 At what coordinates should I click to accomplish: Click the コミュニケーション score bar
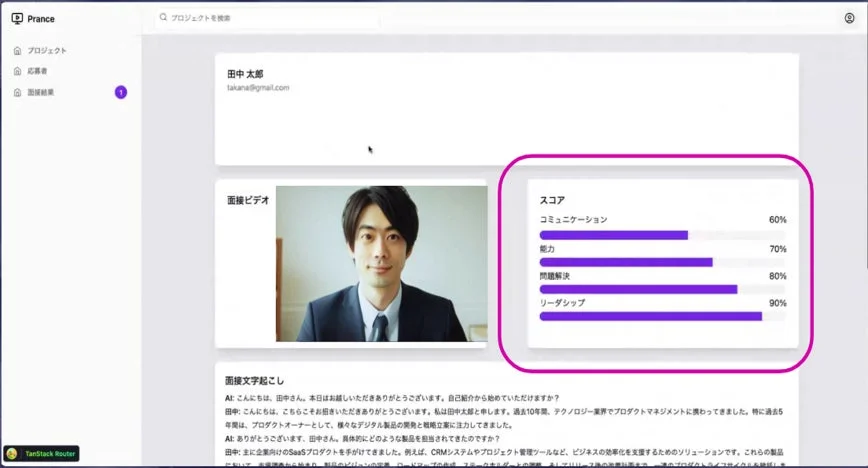(663, 235)
